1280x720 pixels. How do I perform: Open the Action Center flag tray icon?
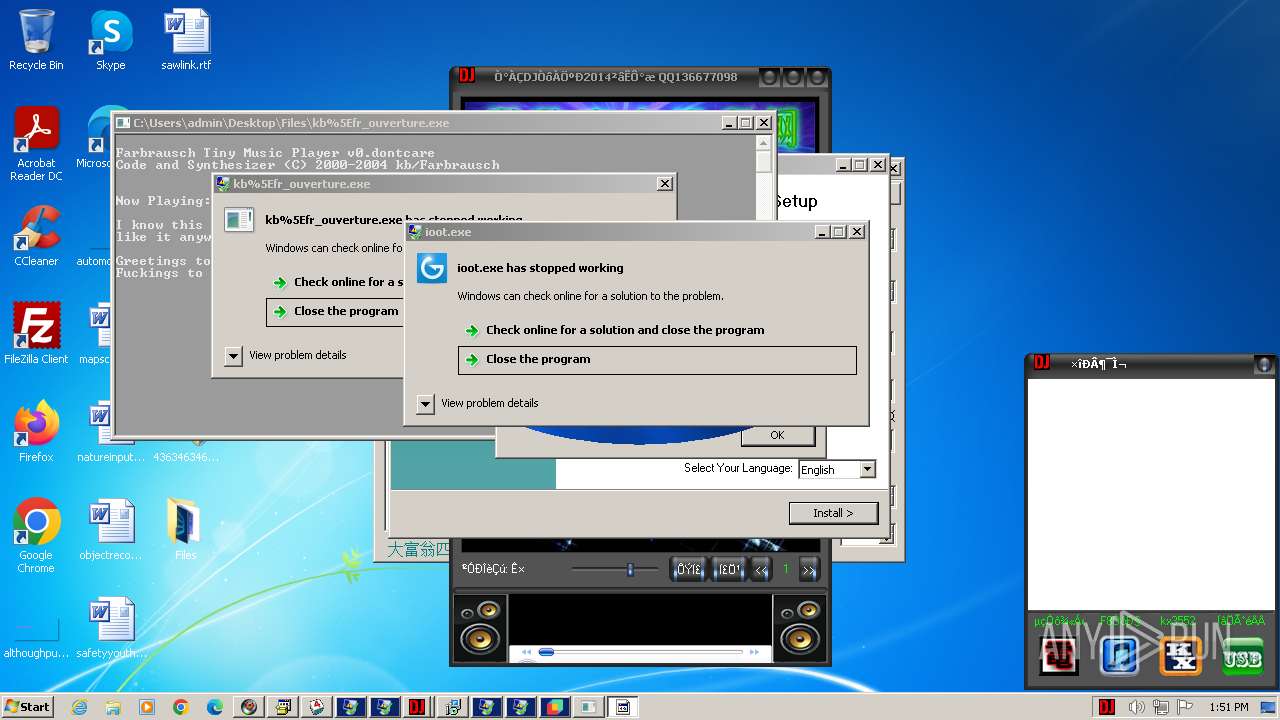(1186, 707)
